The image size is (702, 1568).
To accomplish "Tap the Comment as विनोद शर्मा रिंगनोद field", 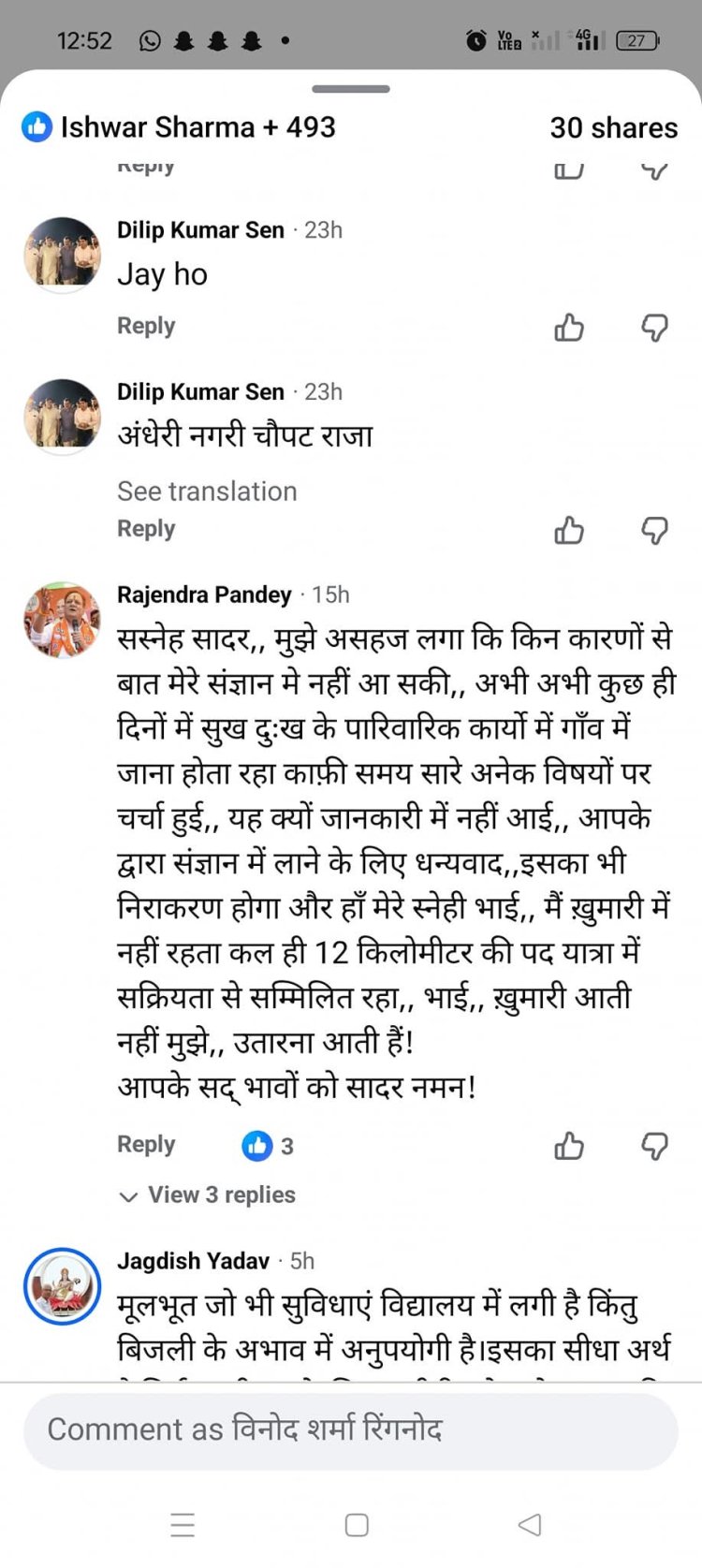I will coord(350,1429).
